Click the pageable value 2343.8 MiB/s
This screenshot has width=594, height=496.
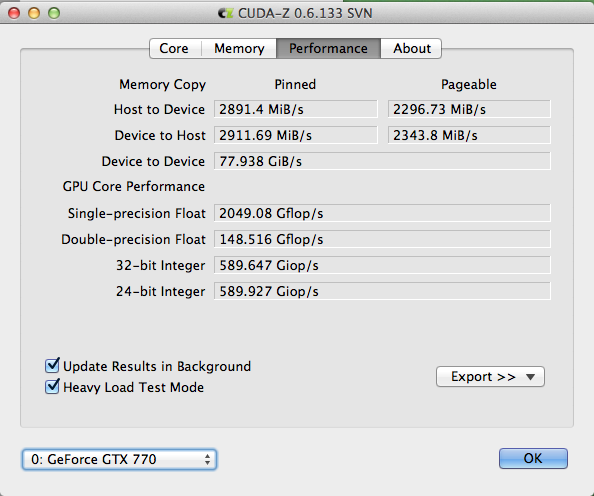(469, 135)
